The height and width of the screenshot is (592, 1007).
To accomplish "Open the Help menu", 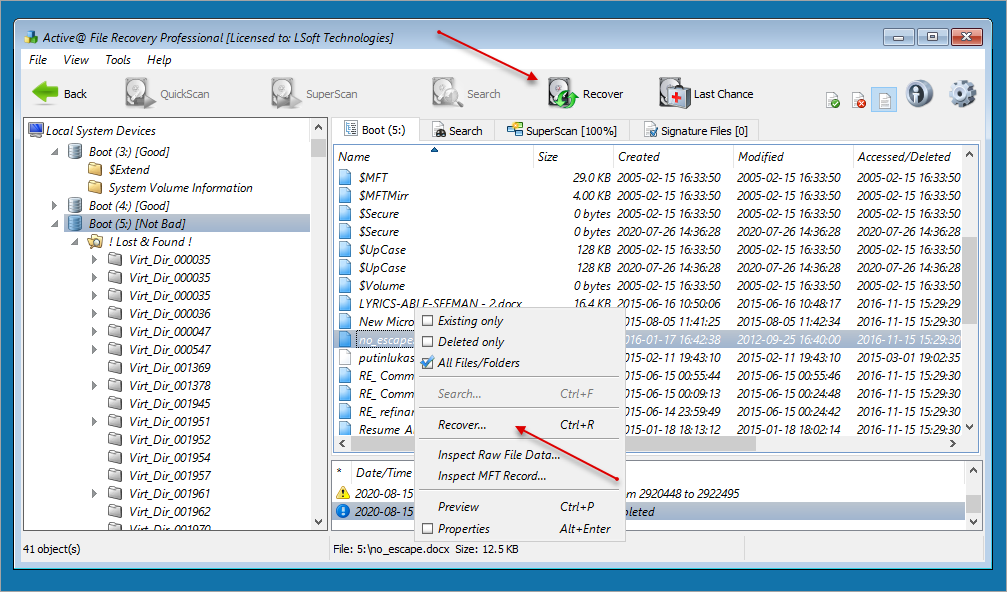I will [159, 60].
